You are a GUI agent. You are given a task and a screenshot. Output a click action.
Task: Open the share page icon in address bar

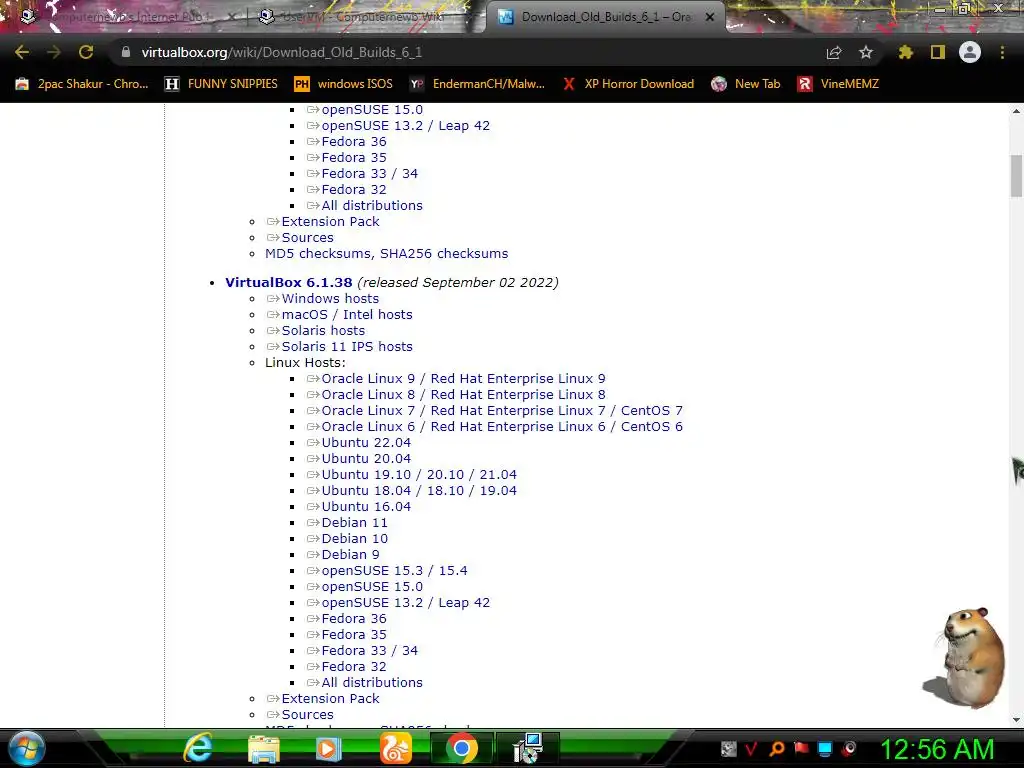pyautogui.click(x=834, y=52)
